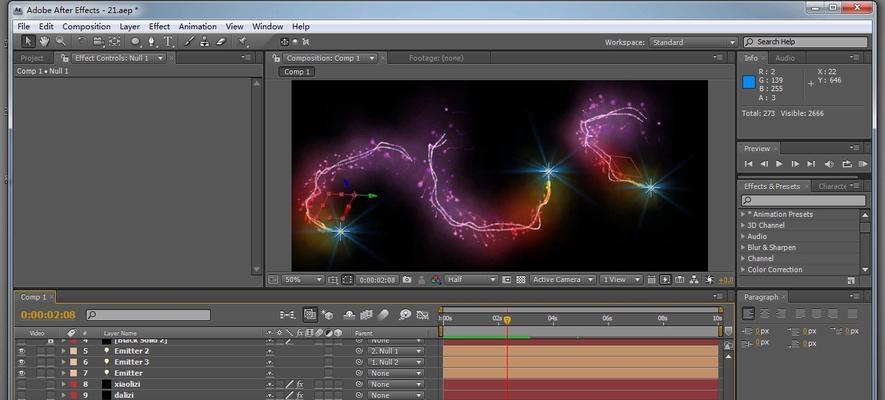Click Frame Blending icon in timeline header
The width and height of the screenshot is (885, 400).
pyautogui.click(x=366, y=315)
